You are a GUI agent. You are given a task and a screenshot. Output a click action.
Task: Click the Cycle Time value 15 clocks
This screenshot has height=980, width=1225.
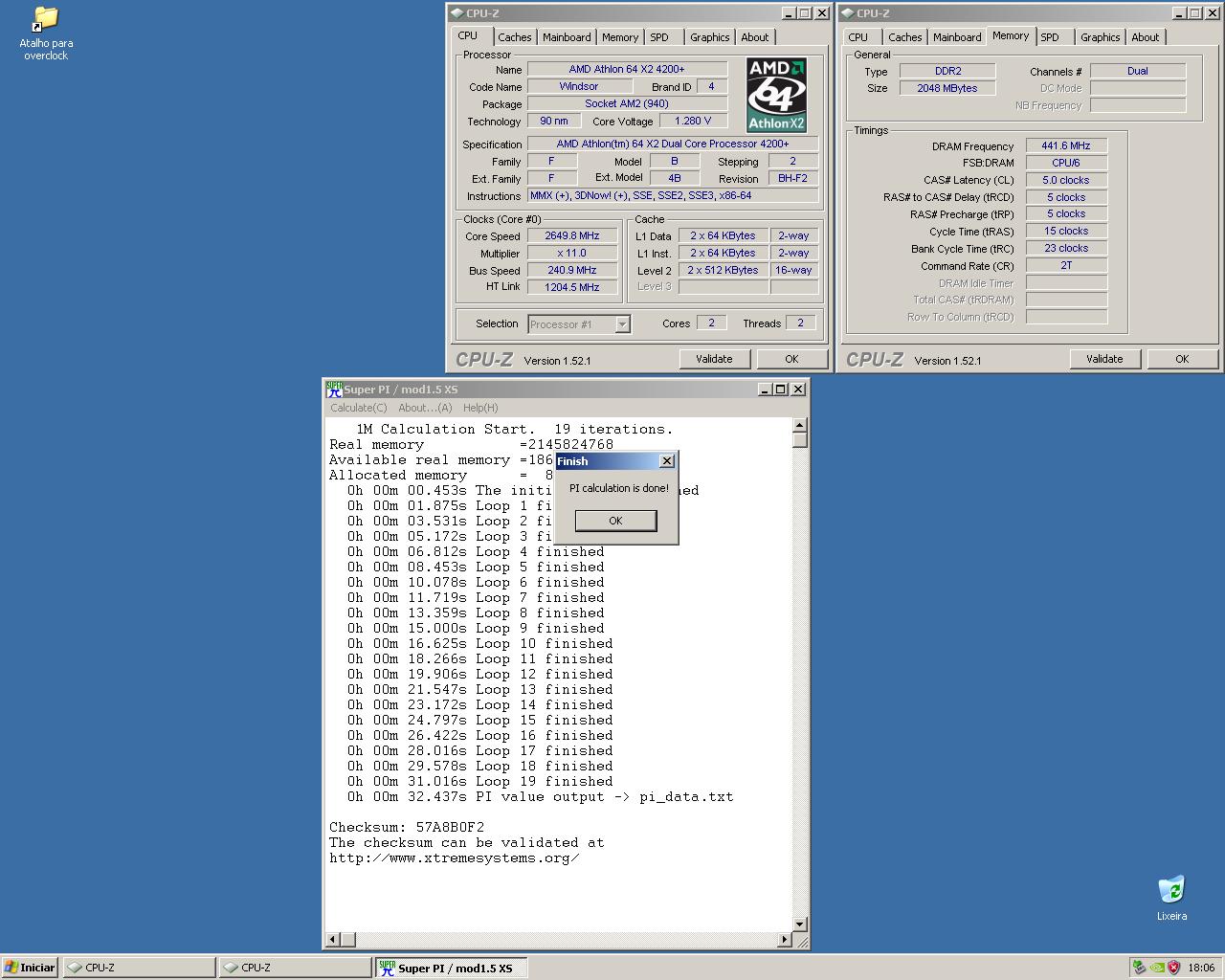point(1066,231)
